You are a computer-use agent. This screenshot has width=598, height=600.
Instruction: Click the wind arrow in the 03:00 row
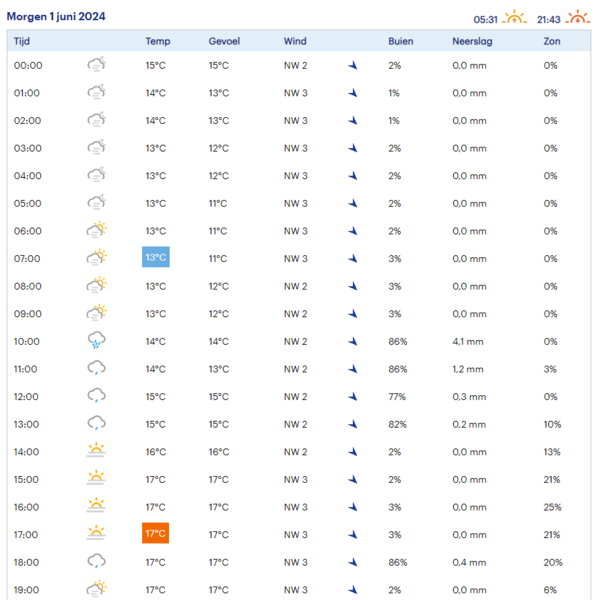(353, 148)
